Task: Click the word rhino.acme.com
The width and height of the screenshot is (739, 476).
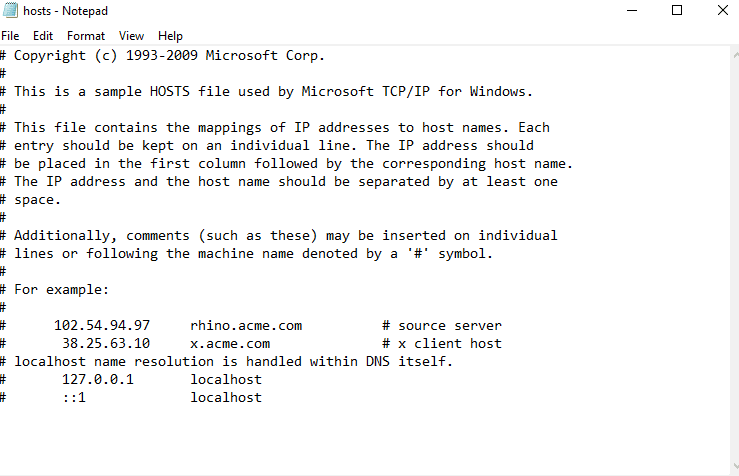Action: pos(245,325)
